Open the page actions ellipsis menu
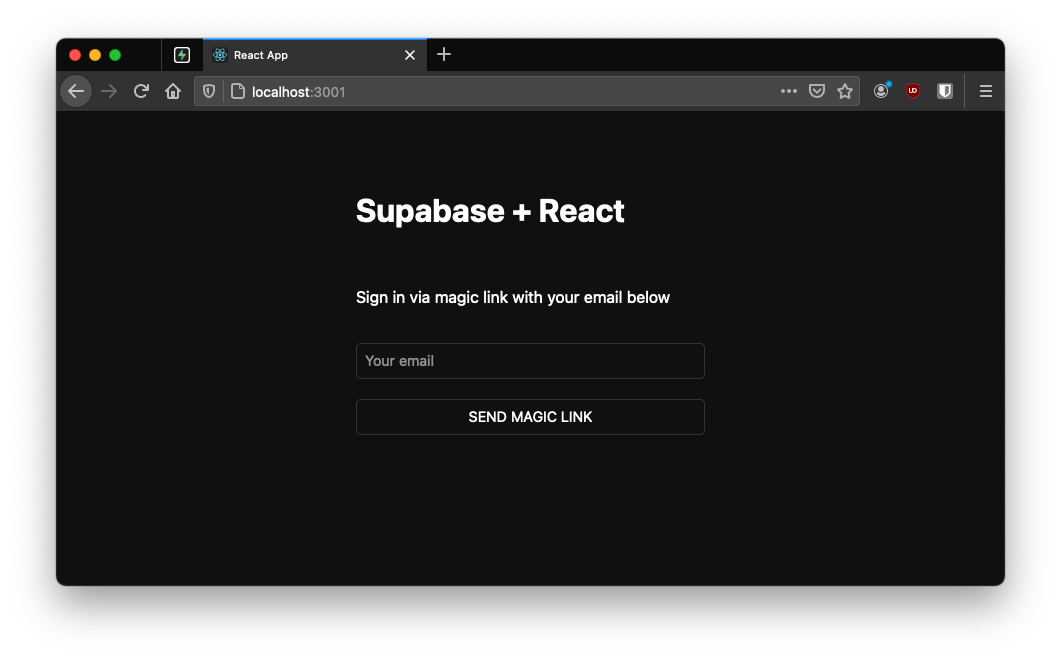The height and width of the screenshot is (660, 1061). tap(789, 90)
